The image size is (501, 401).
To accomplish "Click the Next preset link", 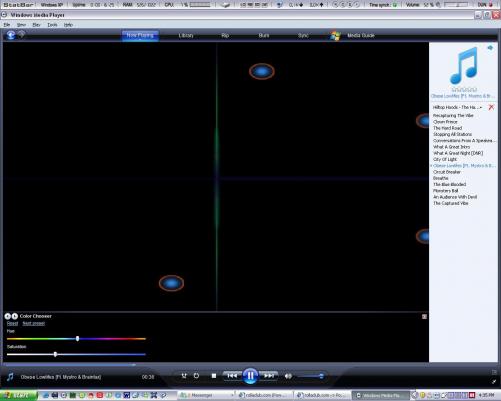I will 33,323.
